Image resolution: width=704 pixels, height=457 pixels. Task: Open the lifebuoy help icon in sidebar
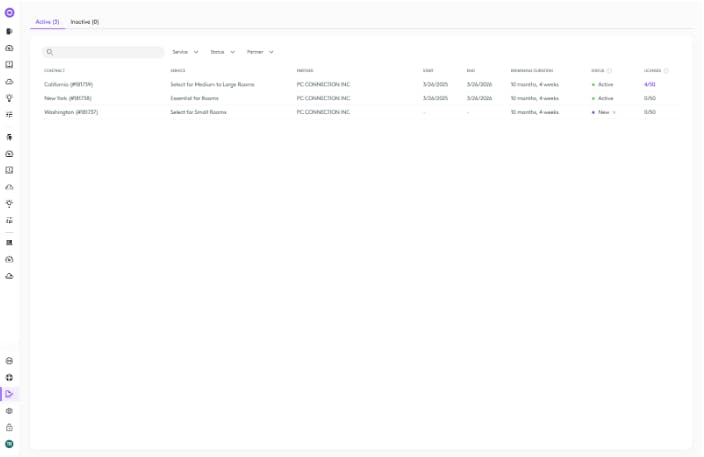(9, 378)
